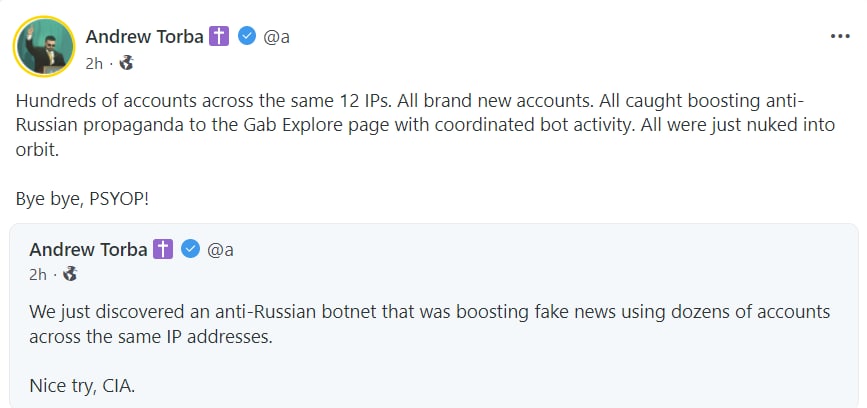Viewport: 867px width, 408px height.
Task: Open the three-dot post options menu
Action: (x=840, y=37)
